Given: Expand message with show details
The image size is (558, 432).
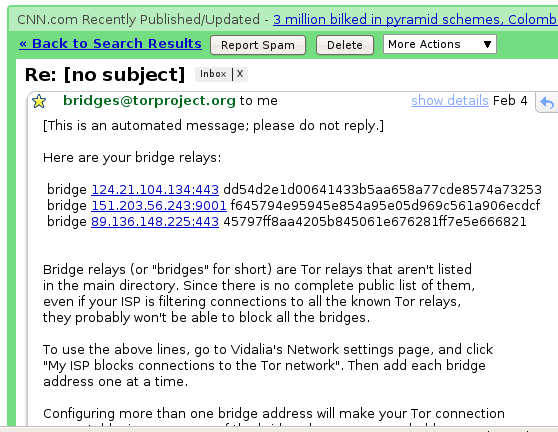Looking at the screenshot, I should [x=449, y=101].
